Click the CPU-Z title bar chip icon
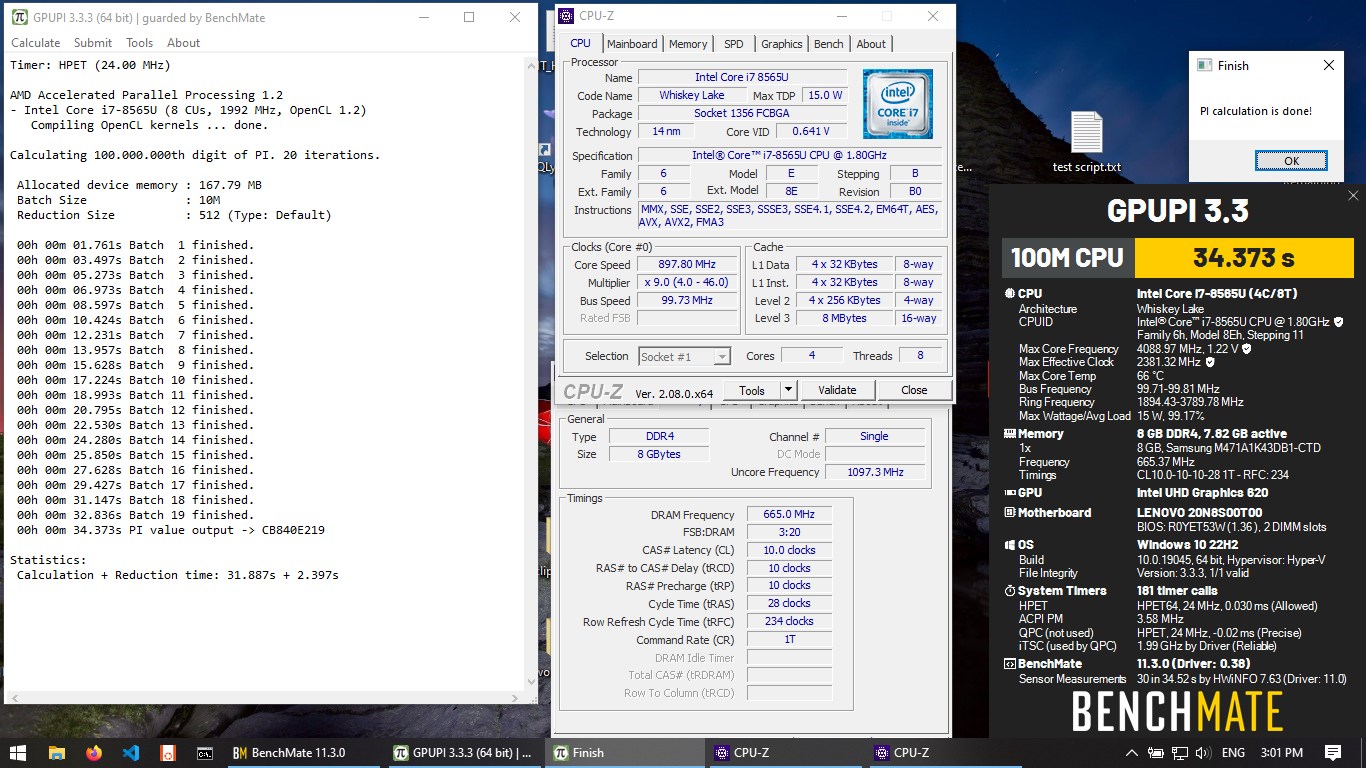This screenshot has width=1366, height=768. click(566, 16)
